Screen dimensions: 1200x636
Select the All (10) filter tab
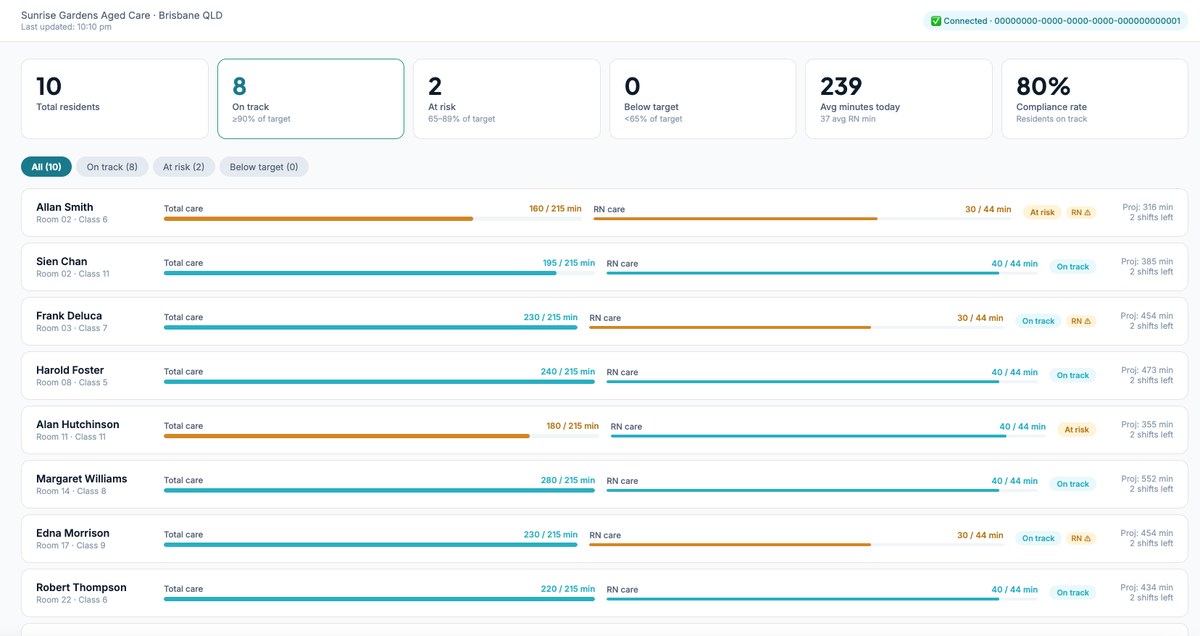click(x=46, y=167)
